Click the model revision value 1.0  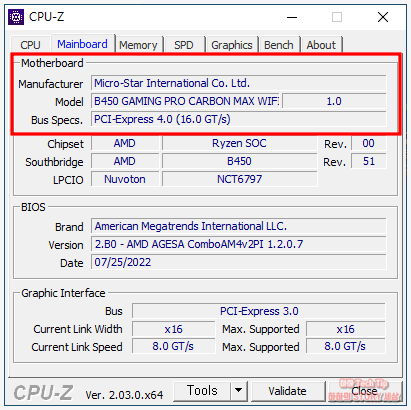334,101
